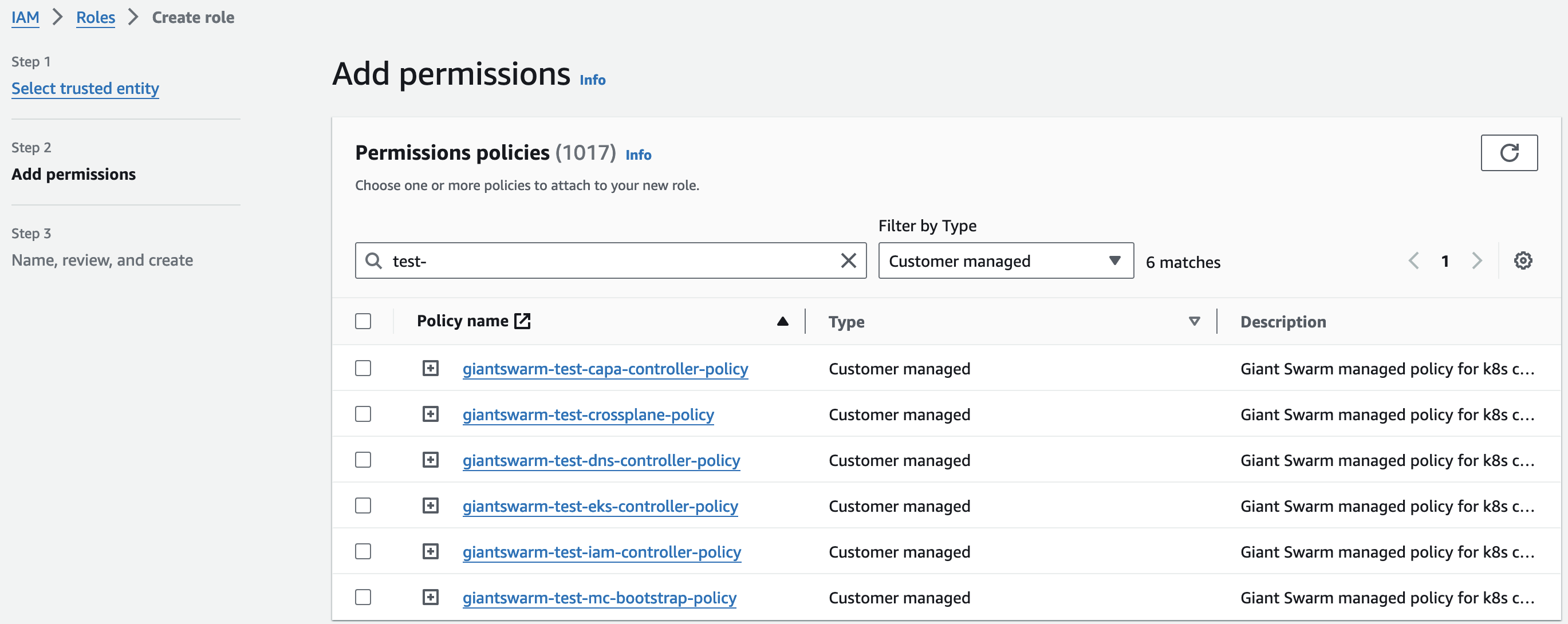Open giantswarm-test-dns-controller-policy link
This screenshot has height=624, width=1568.
(x=601, y=460)
